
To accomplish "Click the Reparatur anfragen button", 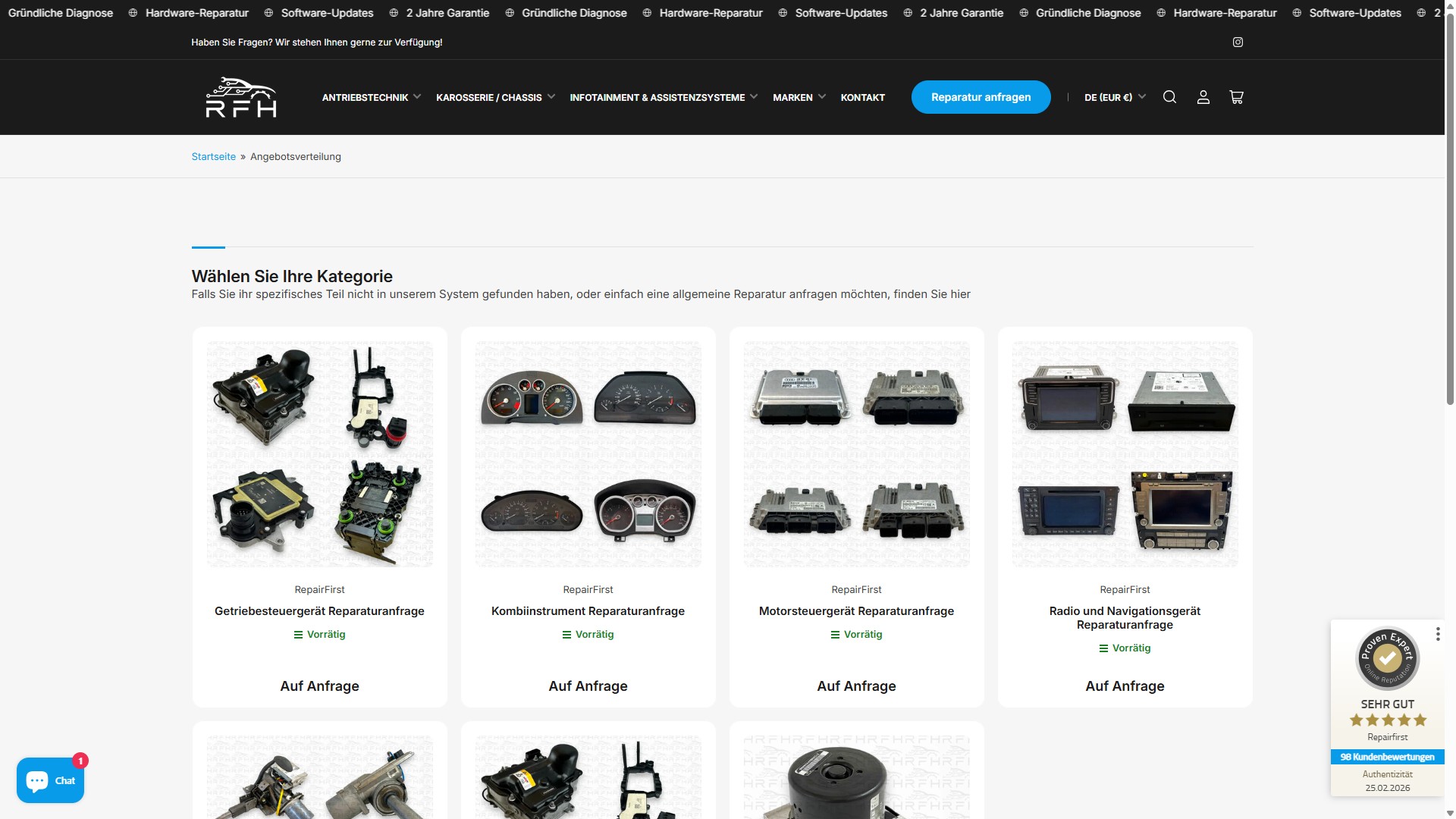I will [981, 97].
